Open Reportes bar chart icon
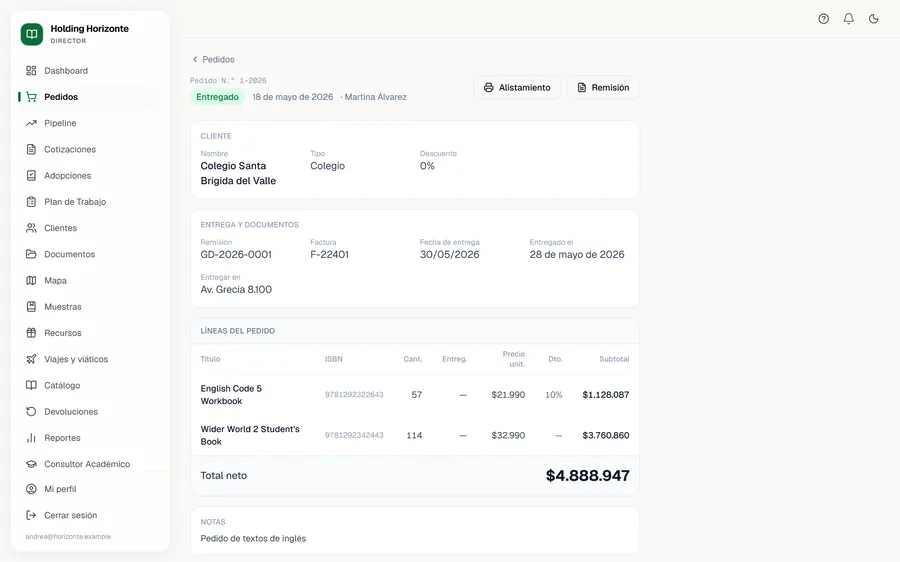This screenshot has height=562, width=900. click(x=31, y=437)
